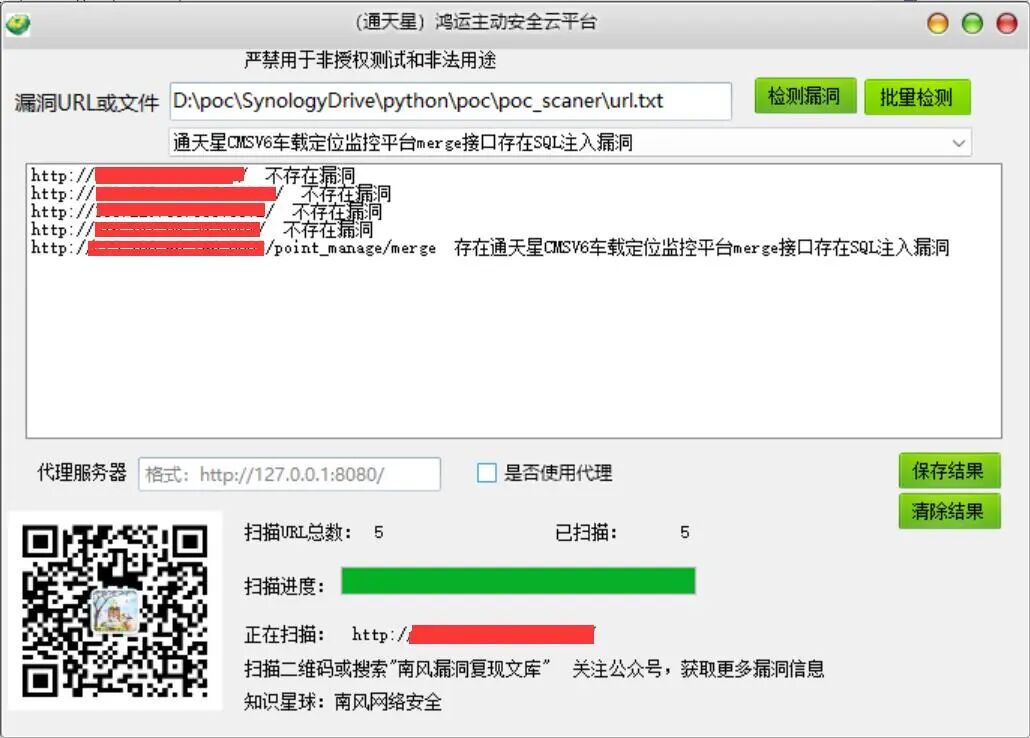The image size is (1030, 738).
Task: Click the 已扫描 count label
Action: coord(586,532)
